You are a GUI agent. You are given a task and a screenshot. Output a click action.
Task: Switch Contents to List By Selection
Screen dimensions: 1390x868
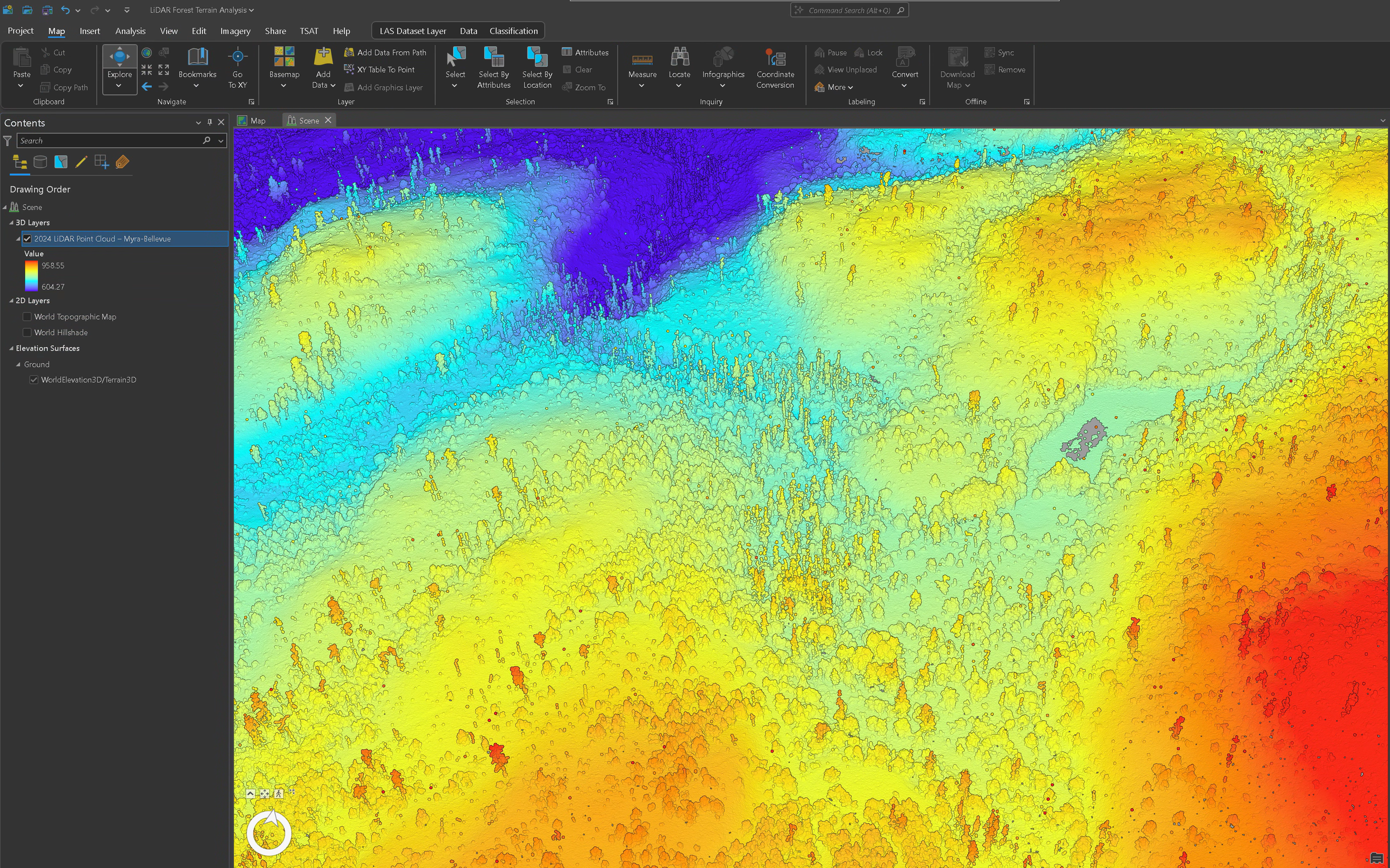point(61,162)
